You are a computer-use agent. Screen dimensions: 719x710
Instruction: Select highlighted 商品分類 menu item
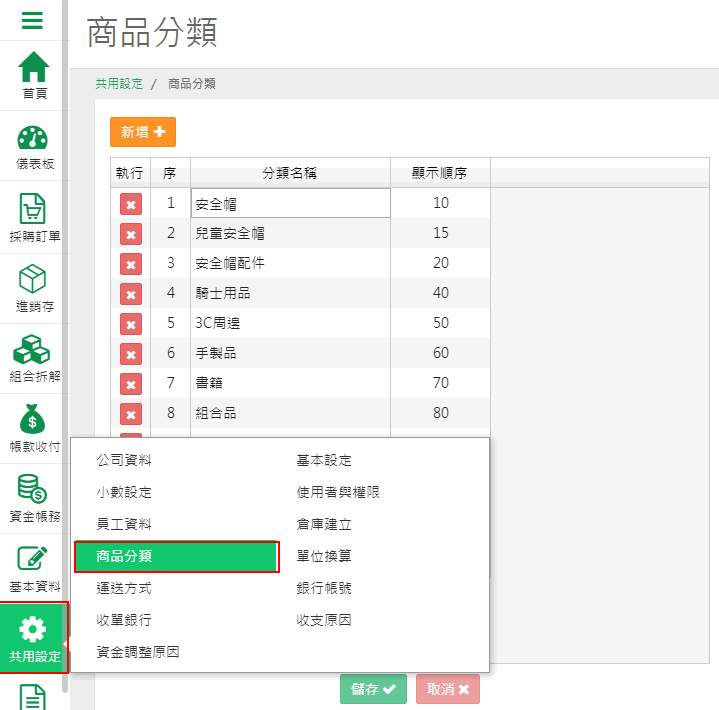point(177,556)
